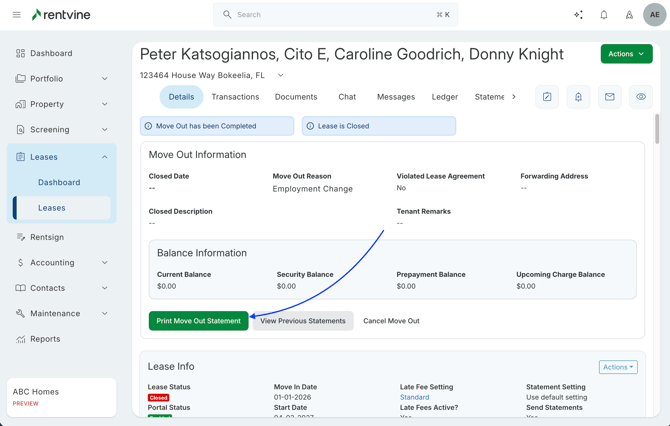Open notifications bell in top bar
Image resolution: width=670 pixels, height=426 pixels.
pos(604,15)
